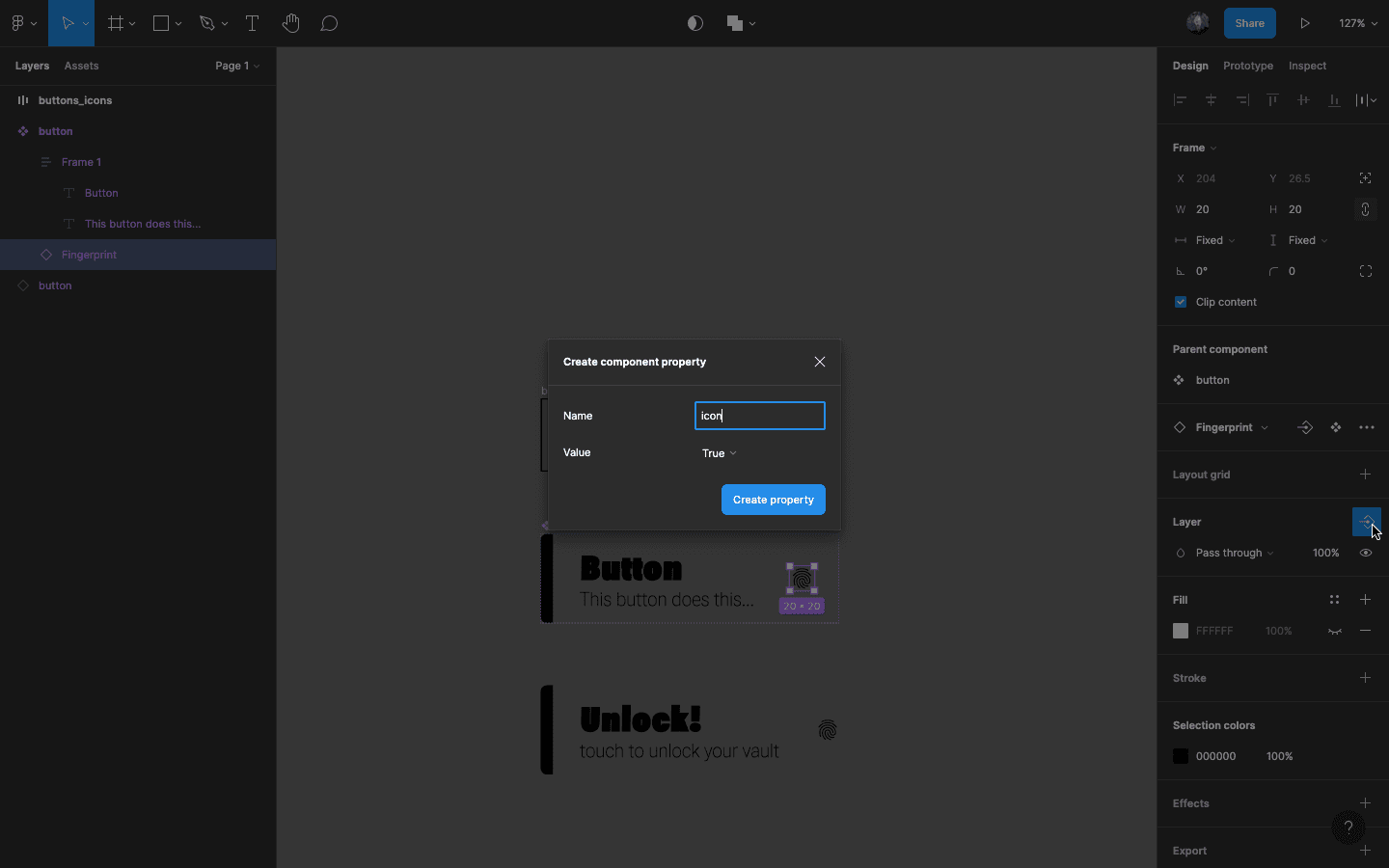Open distribute spacing dropdown

[x=1366, y=99]
